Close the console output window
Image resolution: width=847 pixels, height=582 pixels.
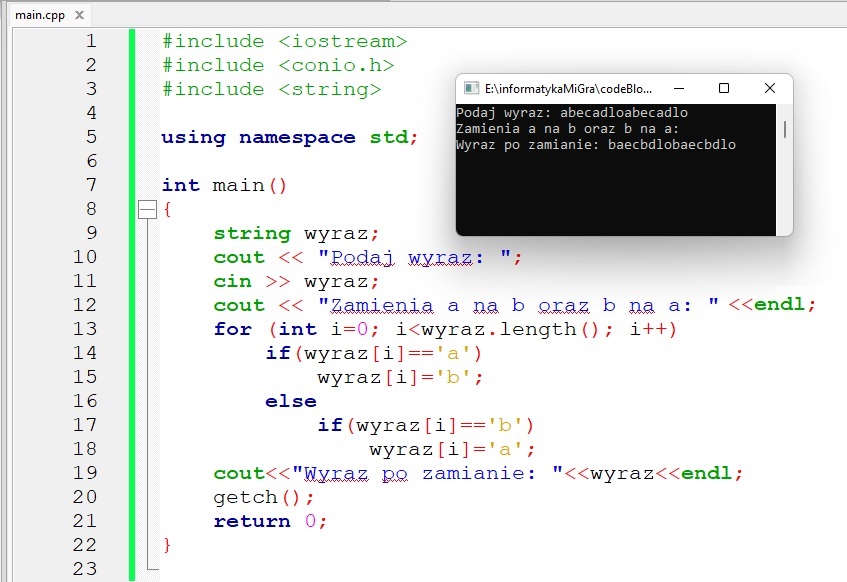pyautogui.click(x=770, y=88)
